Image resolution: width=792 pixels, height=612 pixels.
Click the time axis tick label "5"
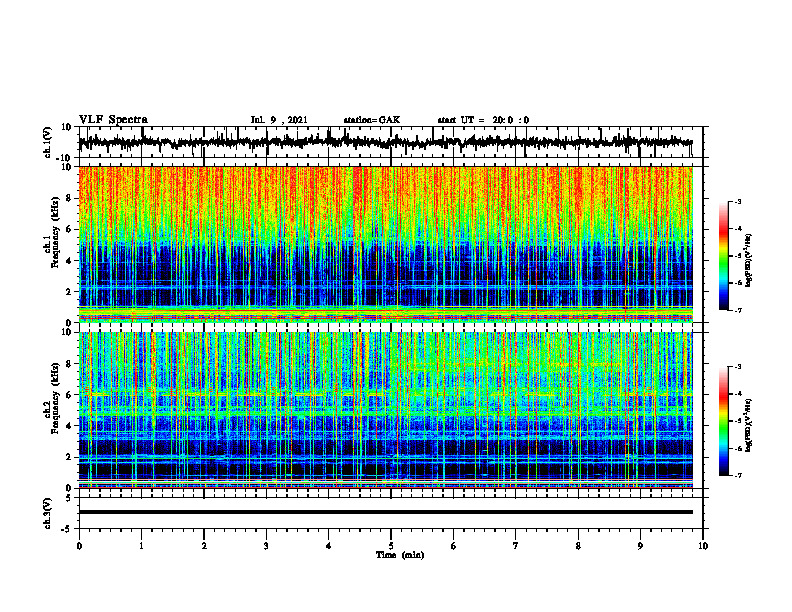click(391, 546)
